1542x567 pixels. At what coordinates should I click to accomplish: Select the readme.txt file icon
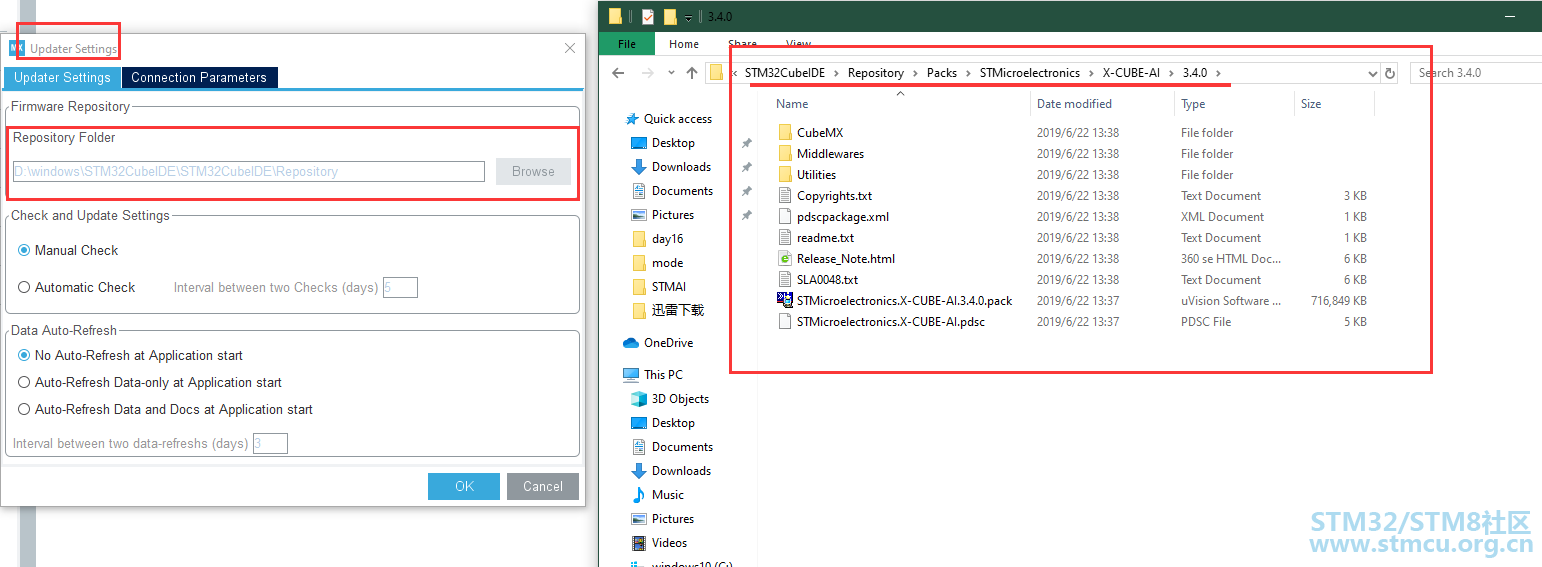[x=785, y=237]
